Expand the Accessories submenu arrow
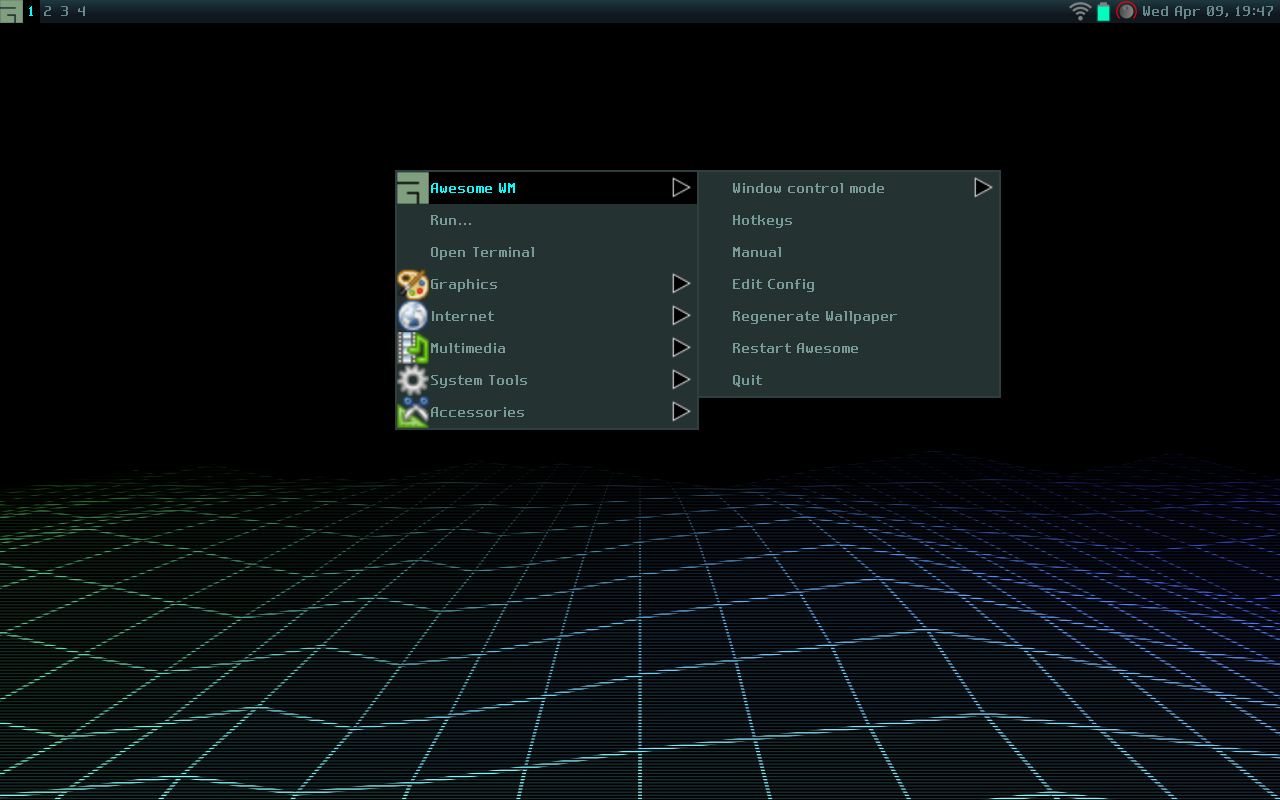The width and height of the screenshot is (1280, 800). 681,412
